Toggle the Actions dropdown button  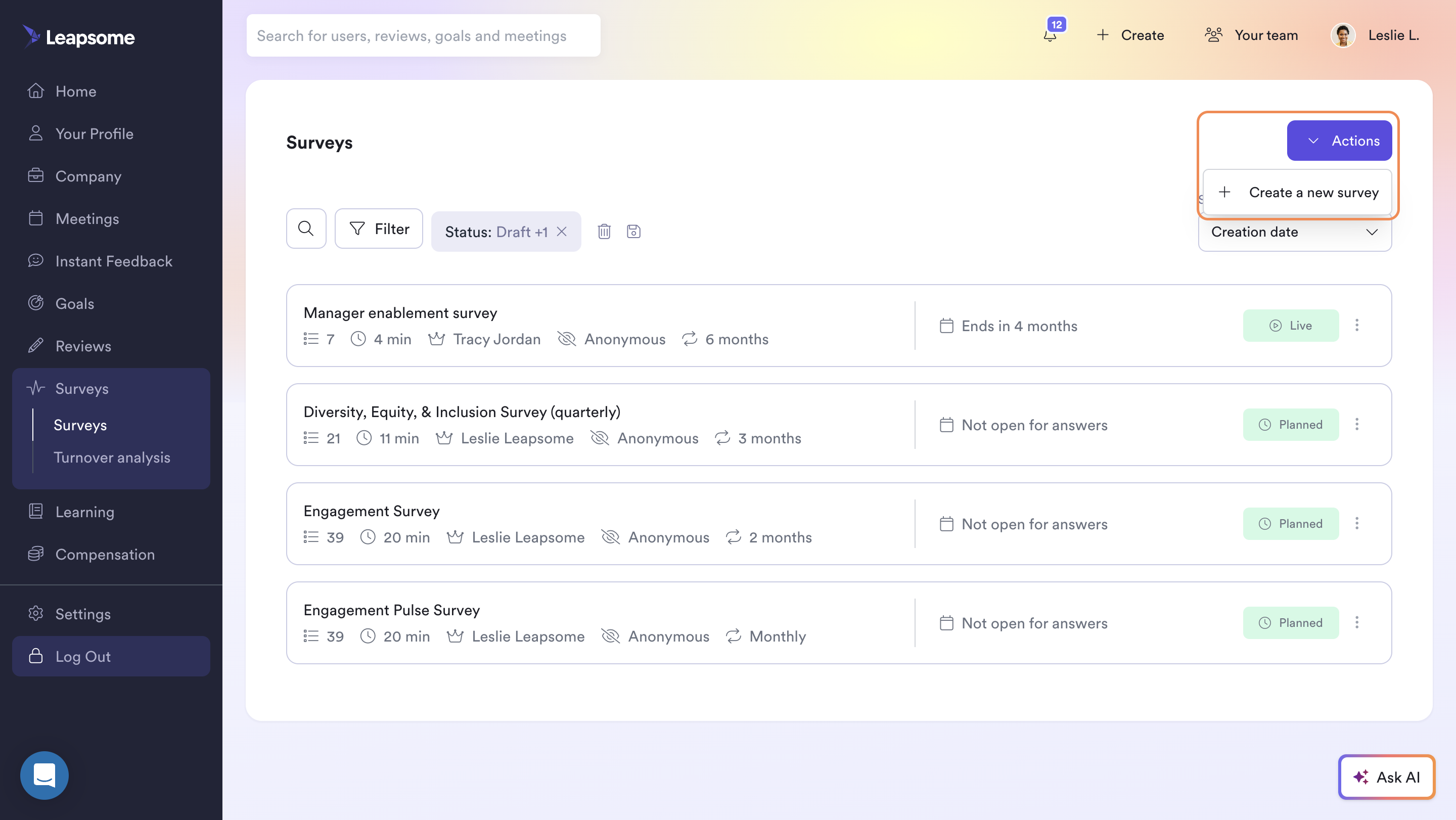(1339, 141)
